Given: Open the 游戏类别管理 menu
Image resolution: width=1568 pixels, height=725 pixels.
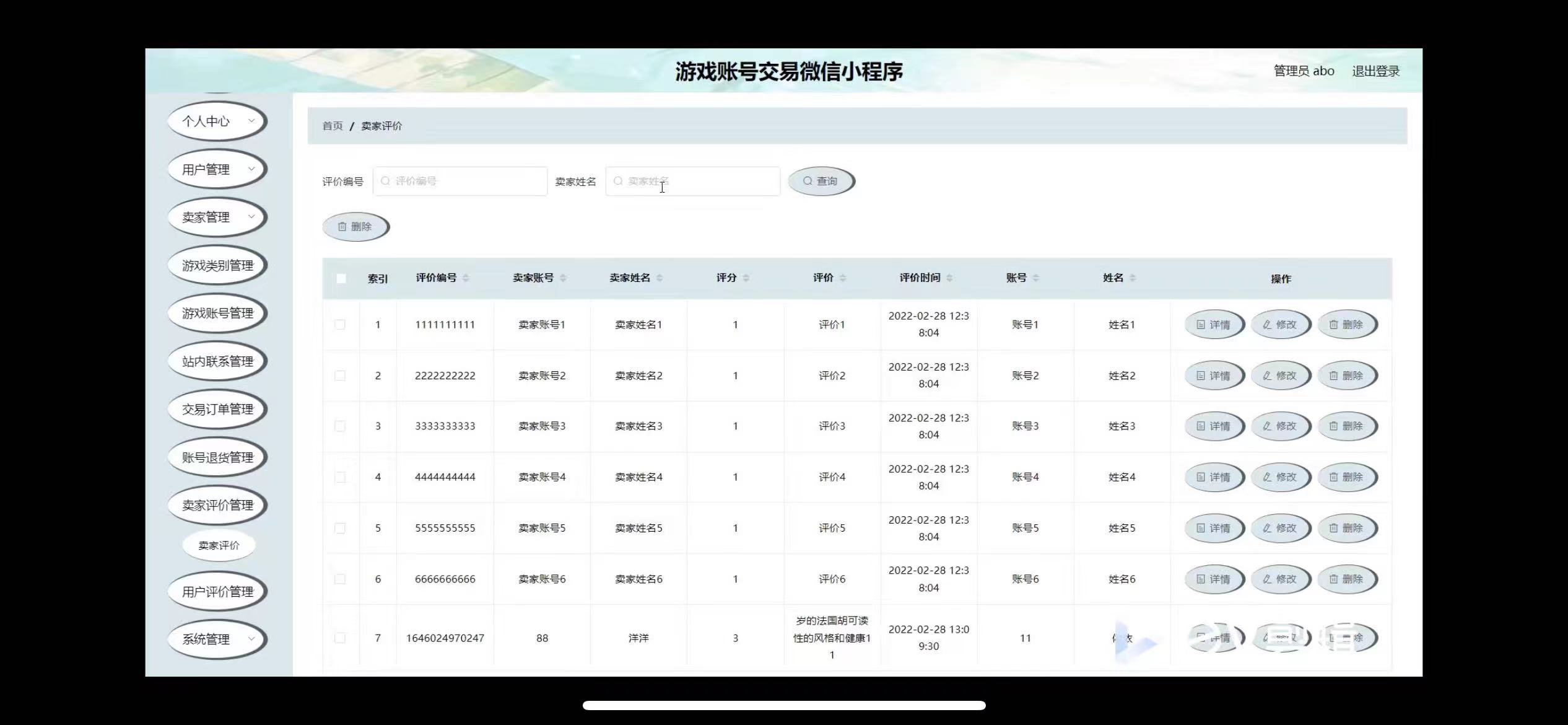Looking at the screenshot, I should [217, 265].
